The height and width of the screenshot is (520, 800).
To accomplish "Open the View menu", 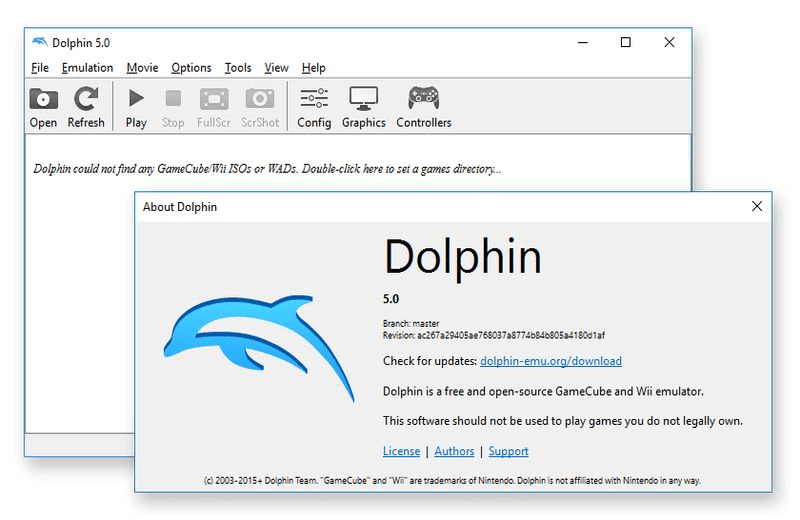I will pyautogui.click(x=277, y=67).
